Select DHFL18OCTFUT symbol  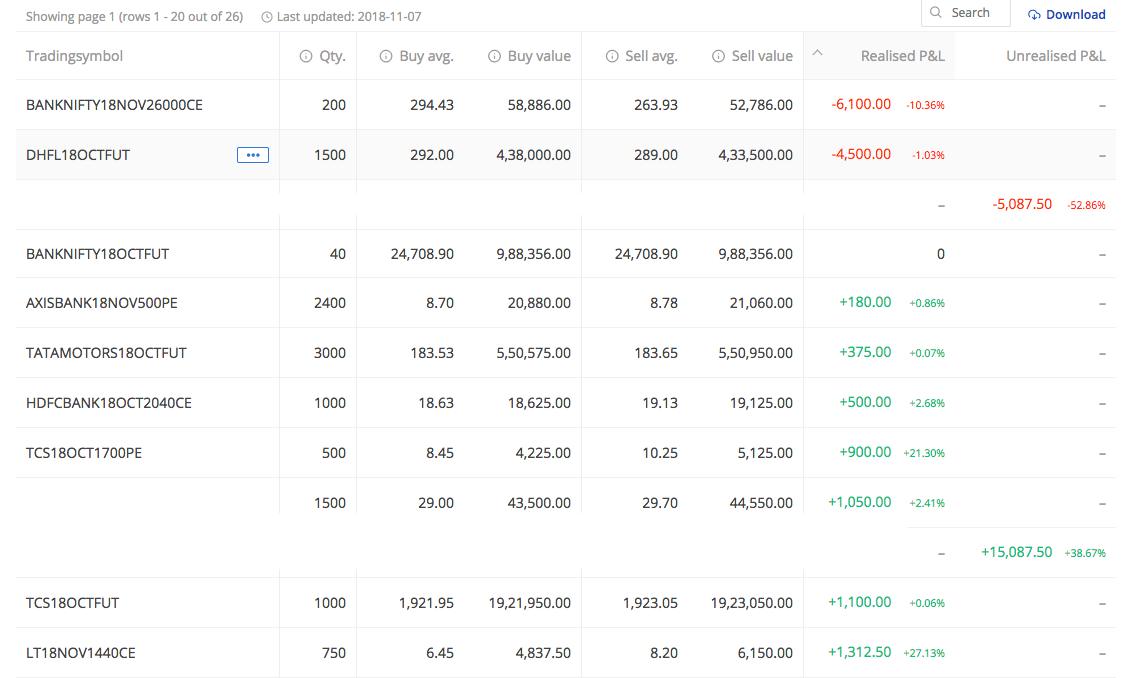[x=78, y=155]
